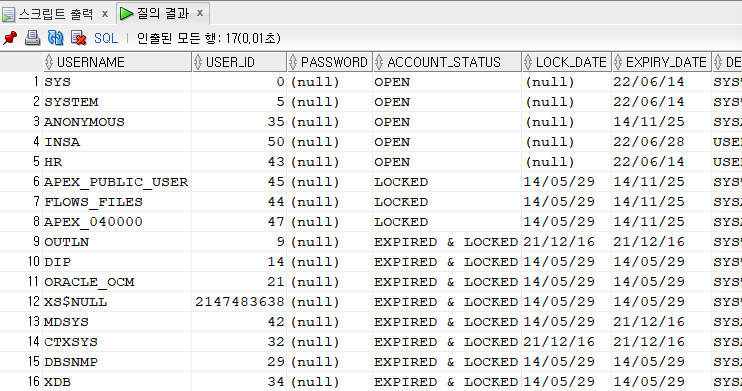The image size is (742, 391).
Task: Select the XDB username cell
Action: 117,382
